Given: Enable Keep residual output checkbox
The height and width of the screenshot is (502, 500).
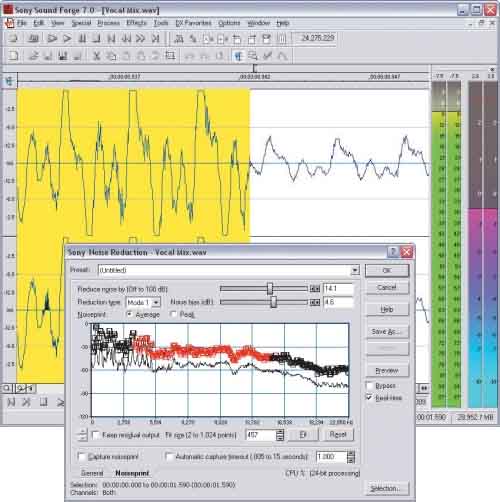Looking at the screenshot, I should 96,435.
